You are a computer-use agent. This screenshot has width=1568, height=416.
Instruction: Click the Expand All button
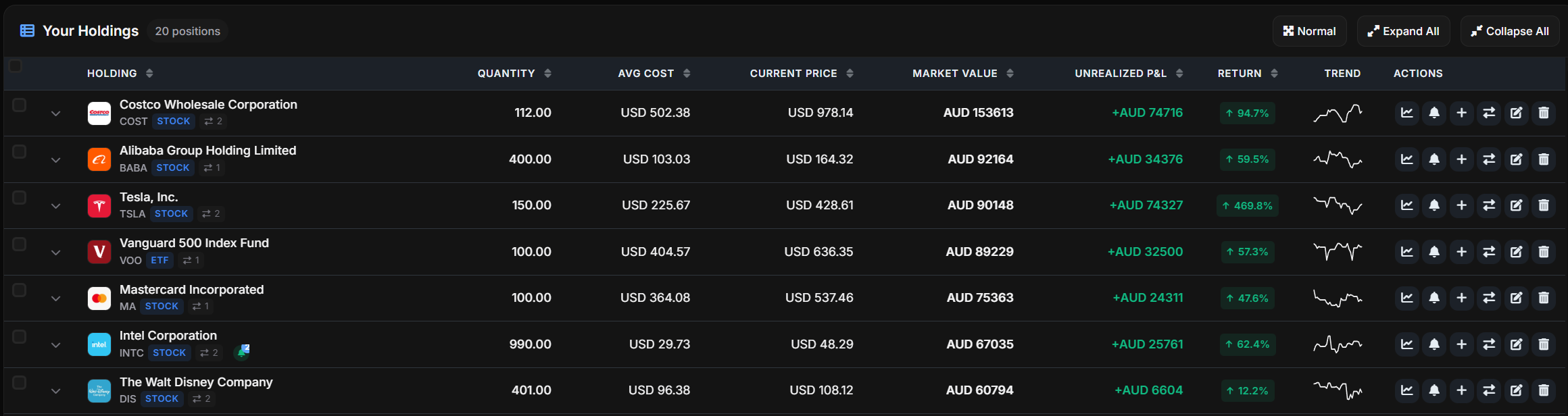[x=1403, y=31]
